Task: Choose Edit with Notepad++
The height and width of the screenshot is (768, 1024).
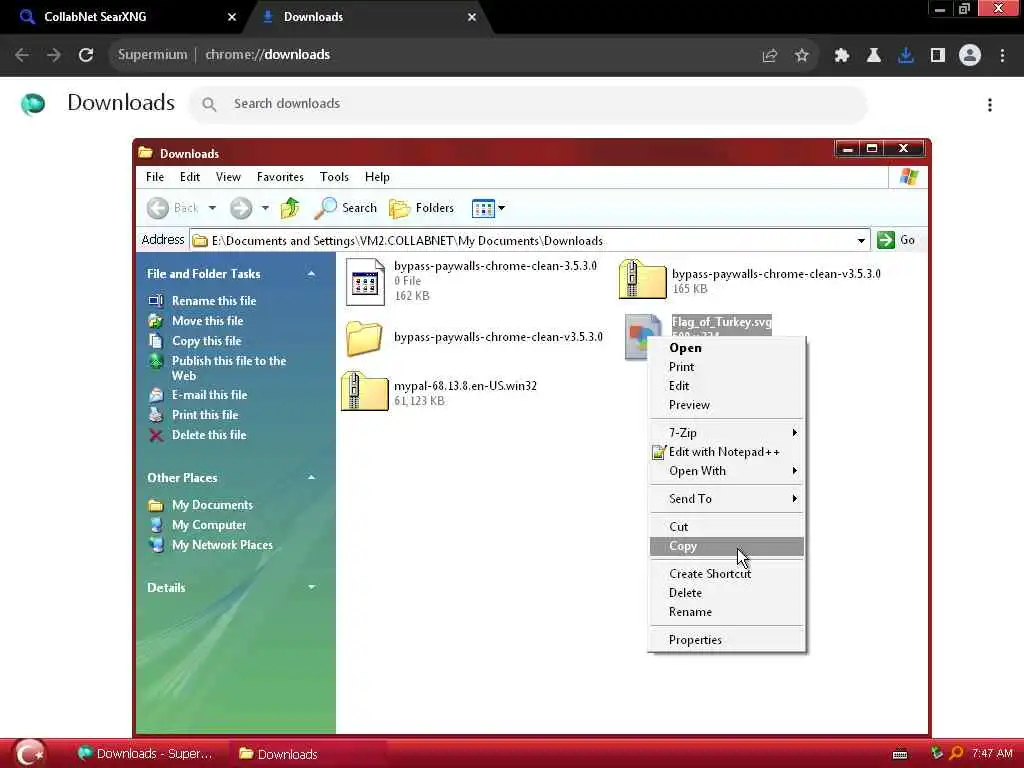Action: pyautogui.click(x=726, y=452)
